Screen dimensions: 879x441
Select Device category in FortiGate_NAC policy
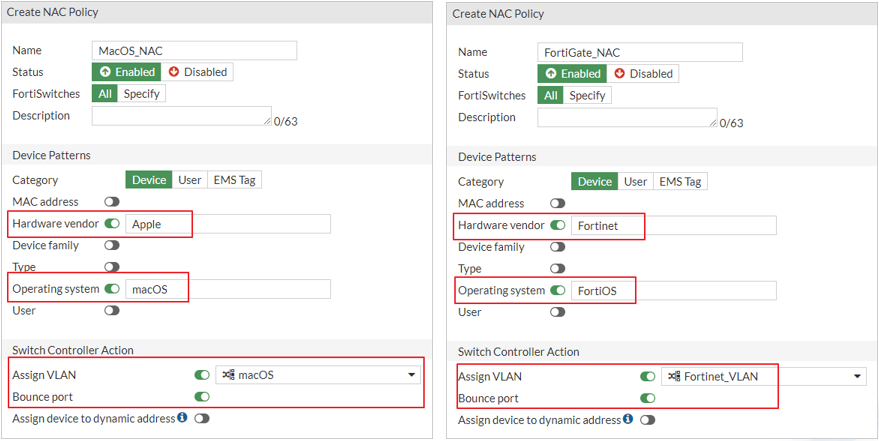click(x=595, y=182)
